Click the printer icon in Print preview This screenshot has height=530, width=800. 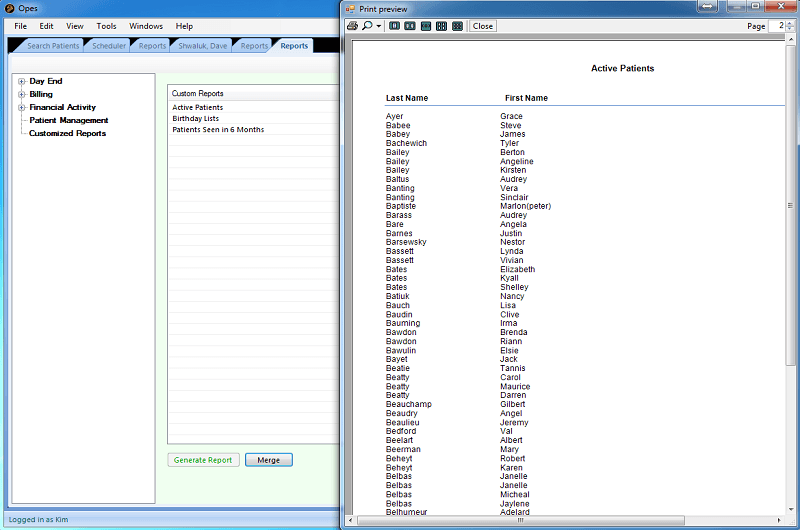click(x=351, y=26)
